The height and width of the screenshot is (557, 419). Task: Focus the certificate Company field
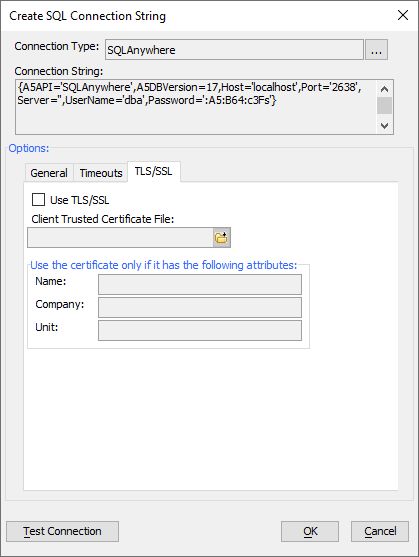[x=200, y=307]
